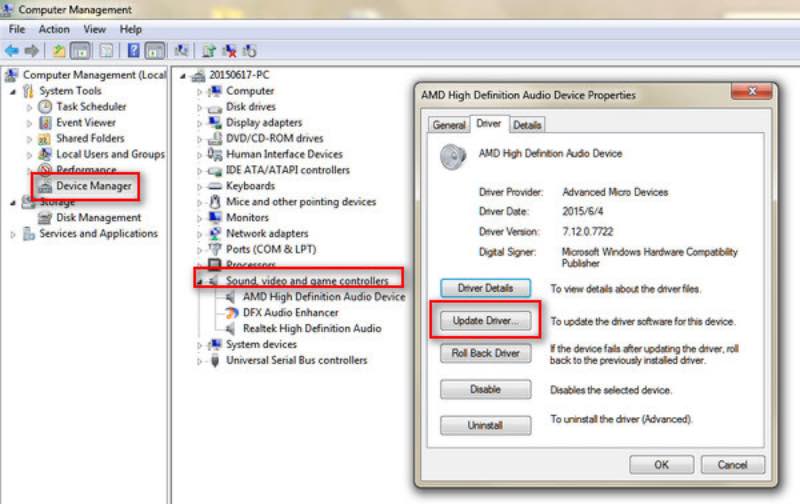Image resolution: width=800 pixels, height=504 pixels.
Task: Click the Back arrow toolbar icon
Action: [x=12, y=51]
